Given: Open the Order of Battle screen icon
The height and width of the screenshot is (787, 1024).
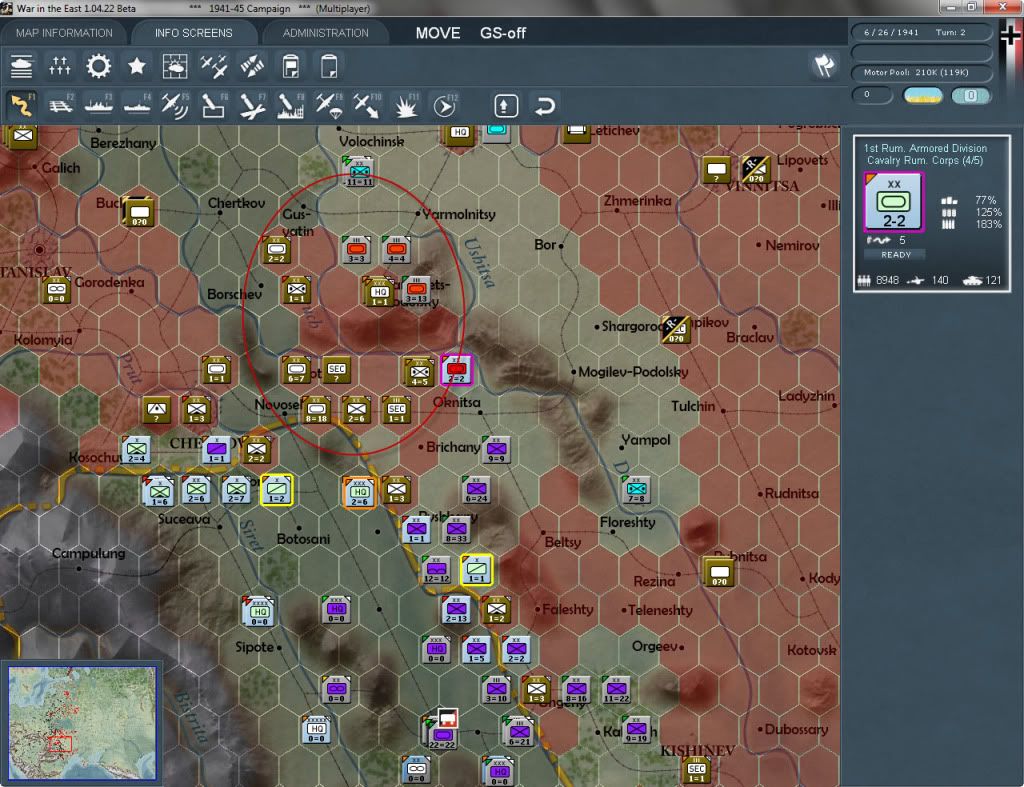Looking at the screenshot, I should click(x=22, y=66).
